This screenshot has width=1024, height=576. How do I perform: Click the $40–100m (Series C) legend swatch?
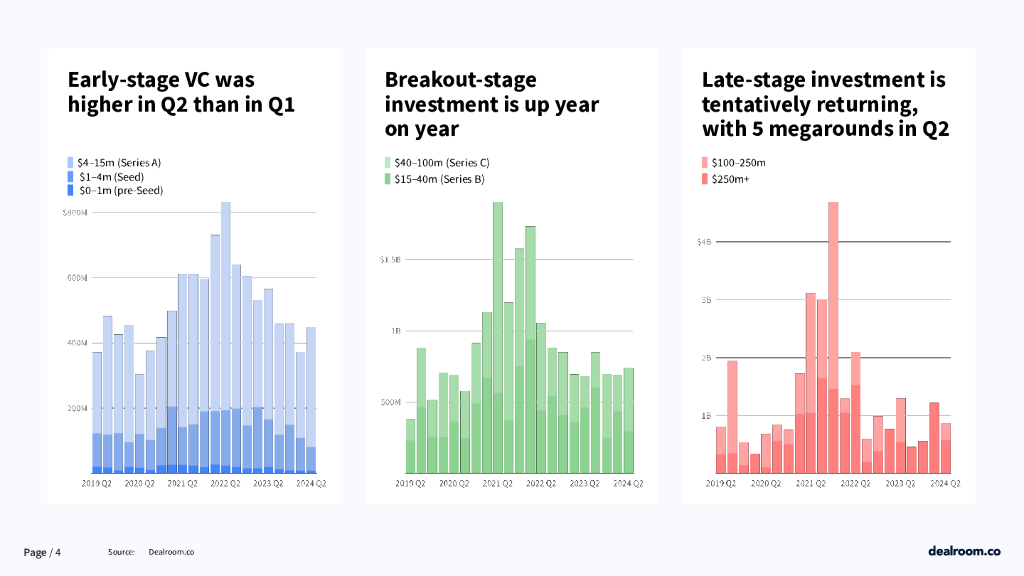388,162
